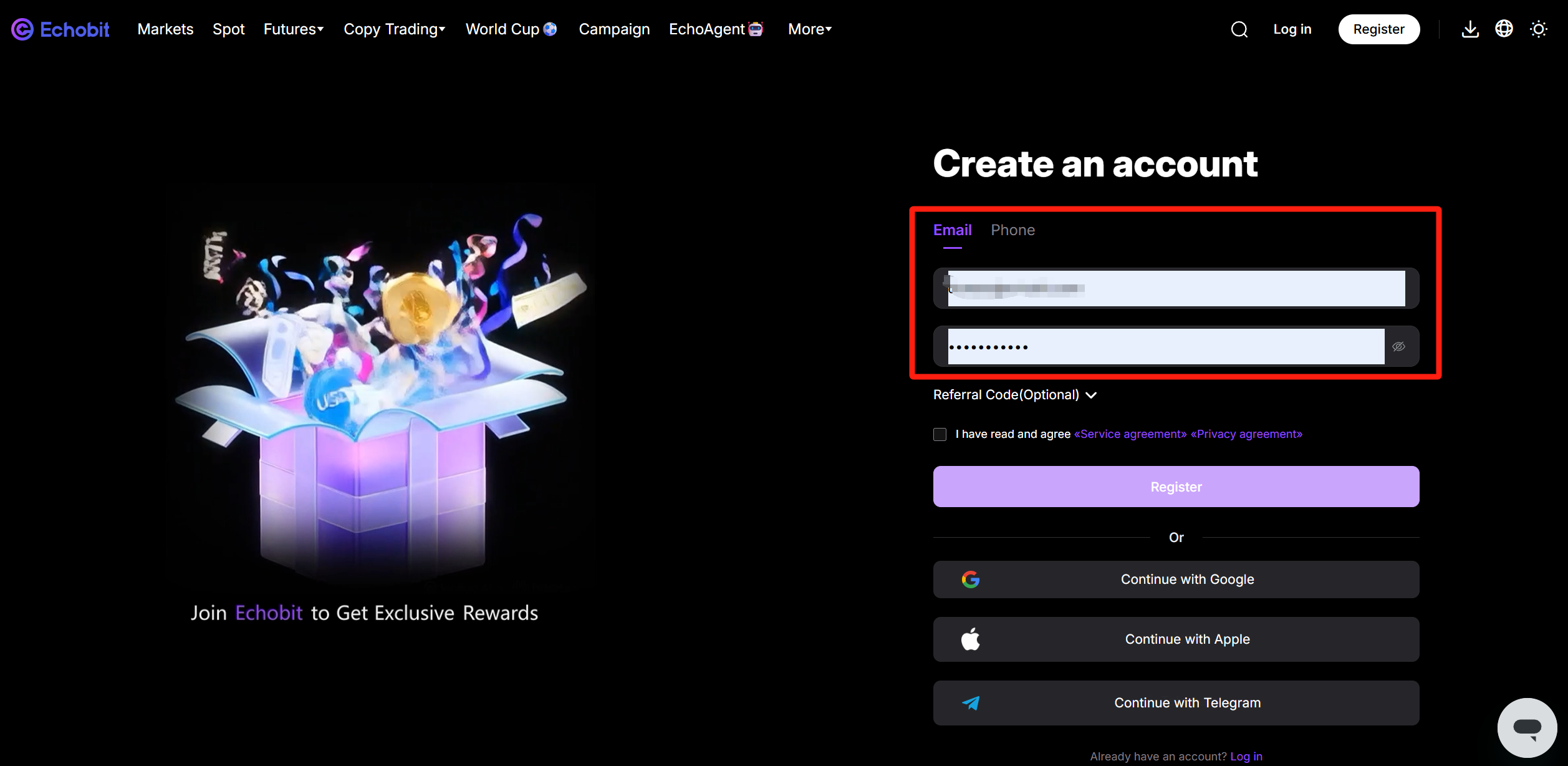
Task: Choose Continue with Google
Action: click(1176, 579)
